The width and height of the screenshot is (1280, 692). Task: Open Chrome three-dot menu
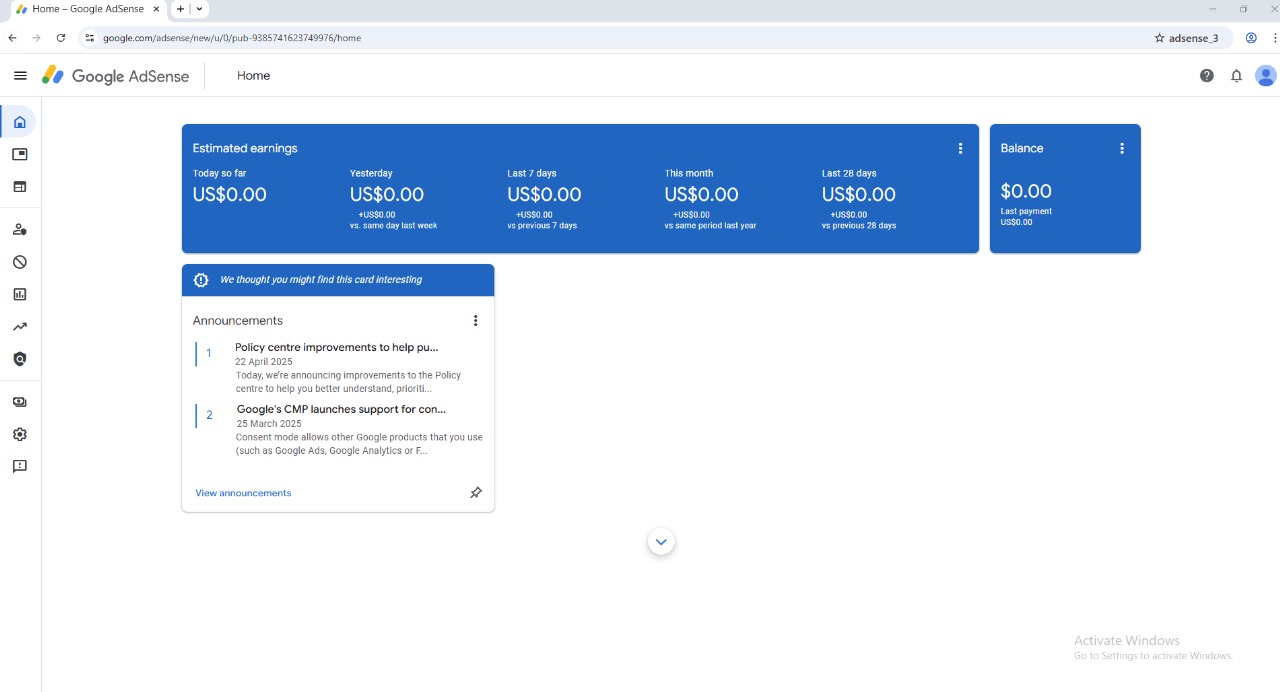point(1275,38)
